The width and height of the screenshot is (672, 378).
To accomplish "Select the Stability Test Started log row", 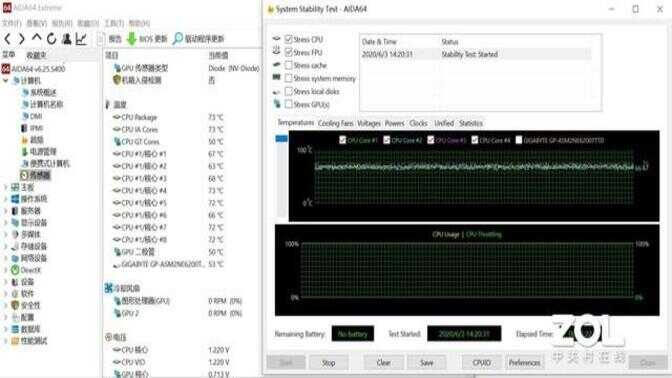I will point(476,54).
